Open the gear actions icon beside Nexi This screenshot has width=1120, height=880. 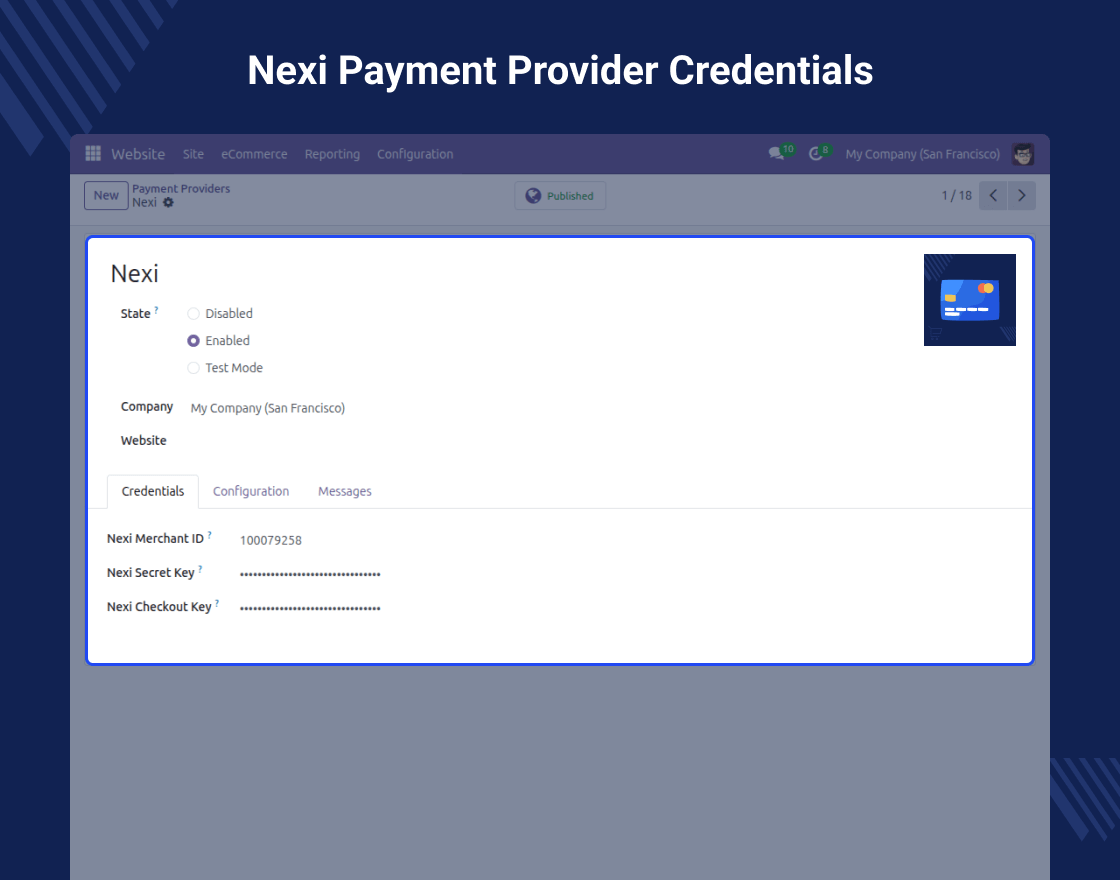(169, 202)
